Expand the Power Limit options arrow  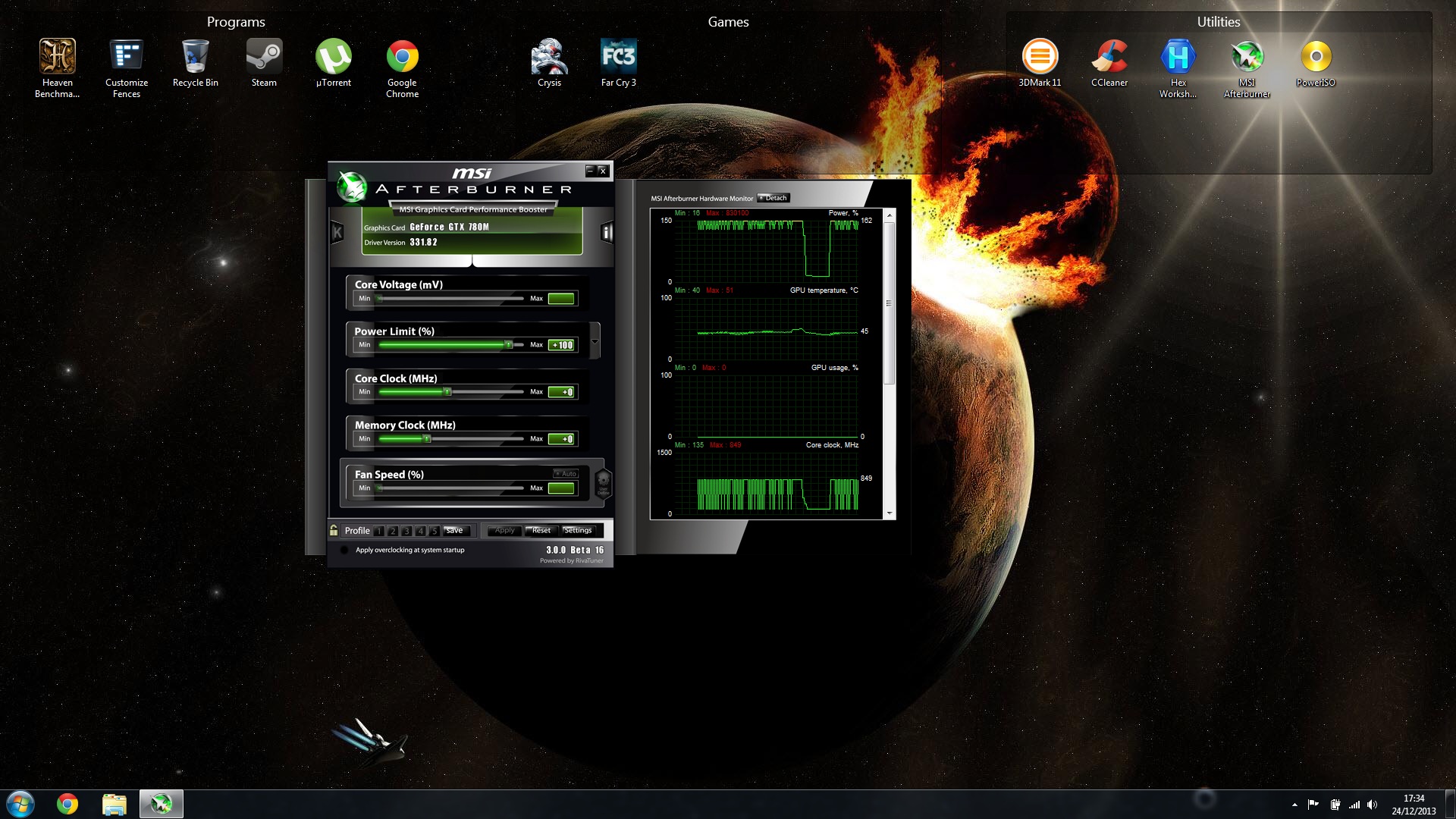pyautogui.click(x=595, y=341)
